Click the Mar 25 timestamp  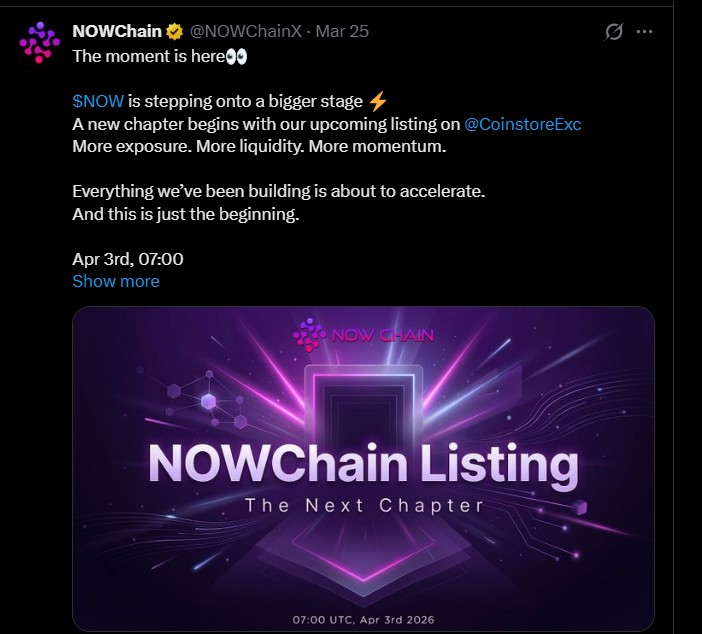click(x=342, y=31)
